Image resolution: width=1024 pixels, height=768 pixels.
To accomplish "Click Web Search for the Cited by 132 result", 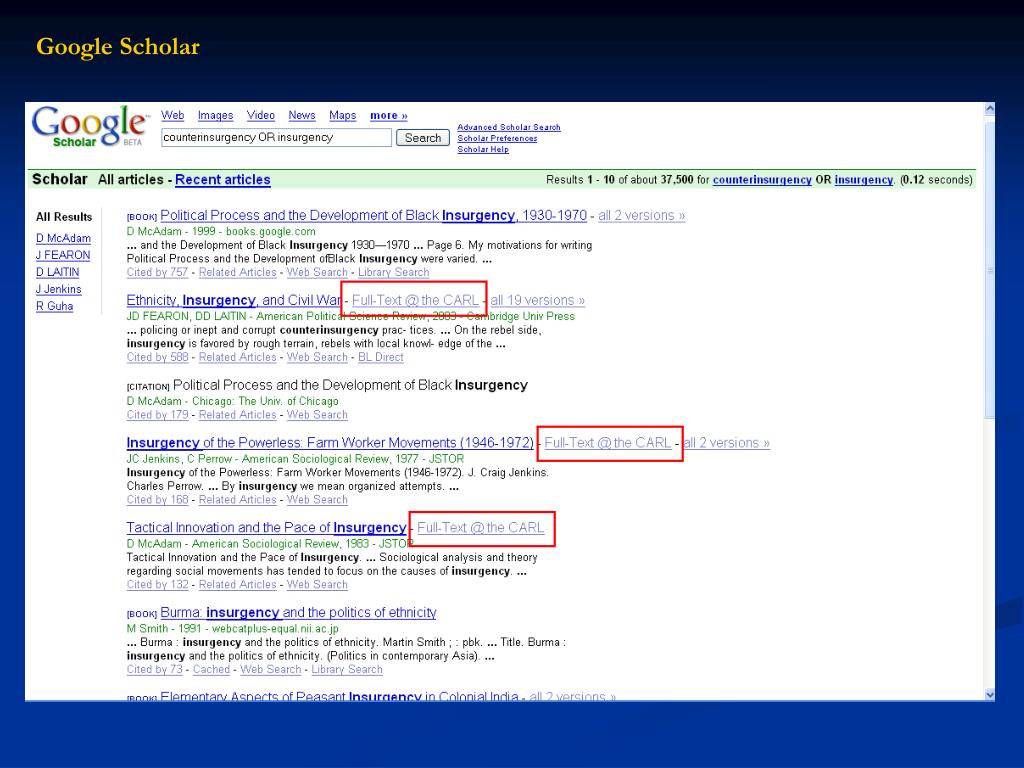I will [x=317, y=584].
